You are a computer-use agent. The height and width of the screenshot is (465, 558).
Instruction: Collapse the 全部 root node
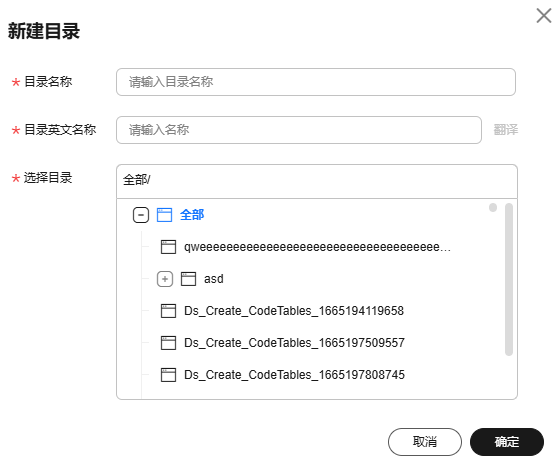(x=141, y=215)
